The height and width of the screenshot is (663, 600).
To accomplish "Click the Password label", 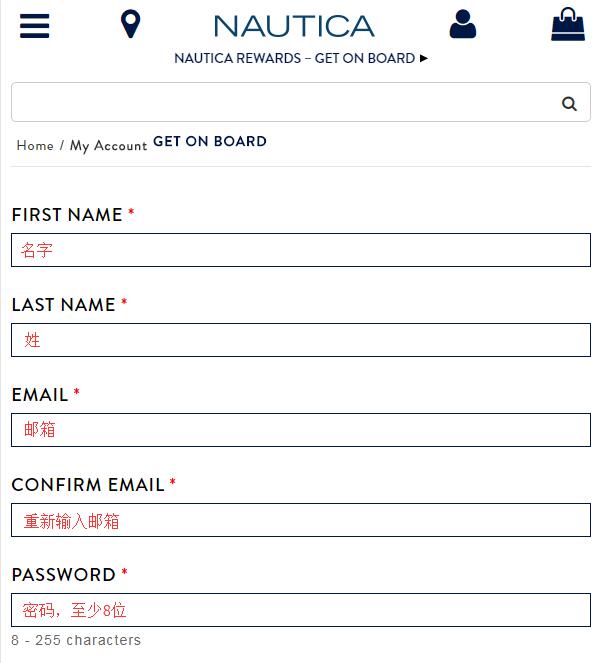I will [x=64, y=575].
